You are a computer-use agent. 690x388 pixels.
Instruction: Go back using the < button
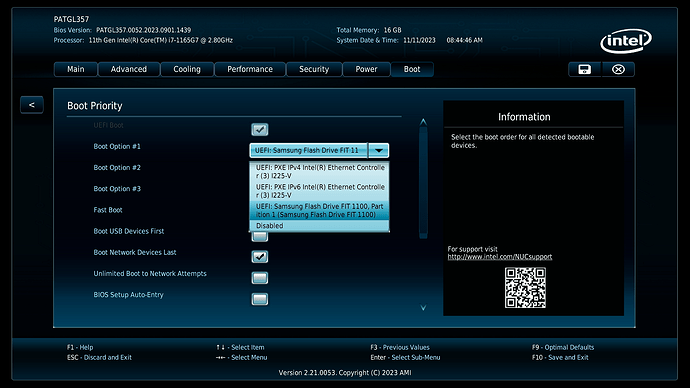coord(32,105)
